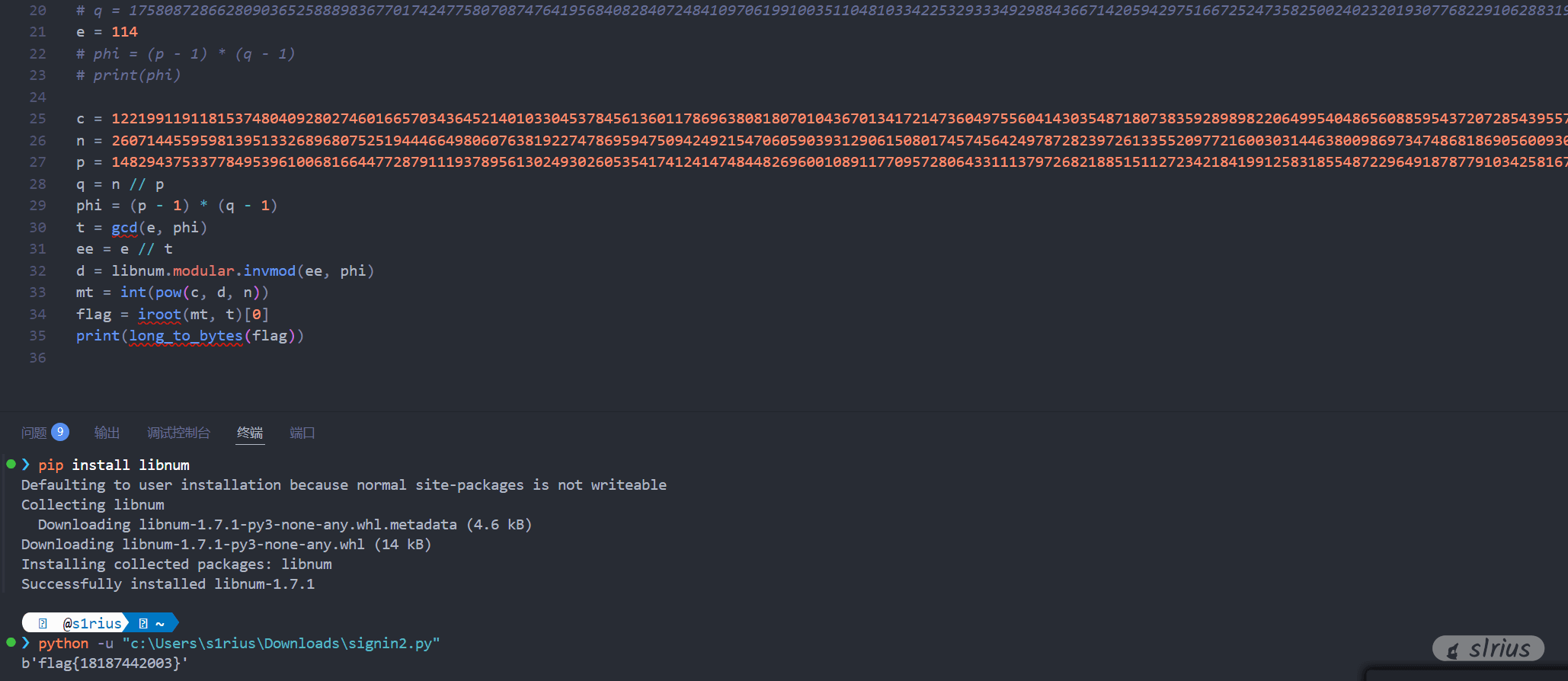The image size is (1568, 681).
Task: Click the home tilde segment in terminal prompt
Action: coord(159,623)
